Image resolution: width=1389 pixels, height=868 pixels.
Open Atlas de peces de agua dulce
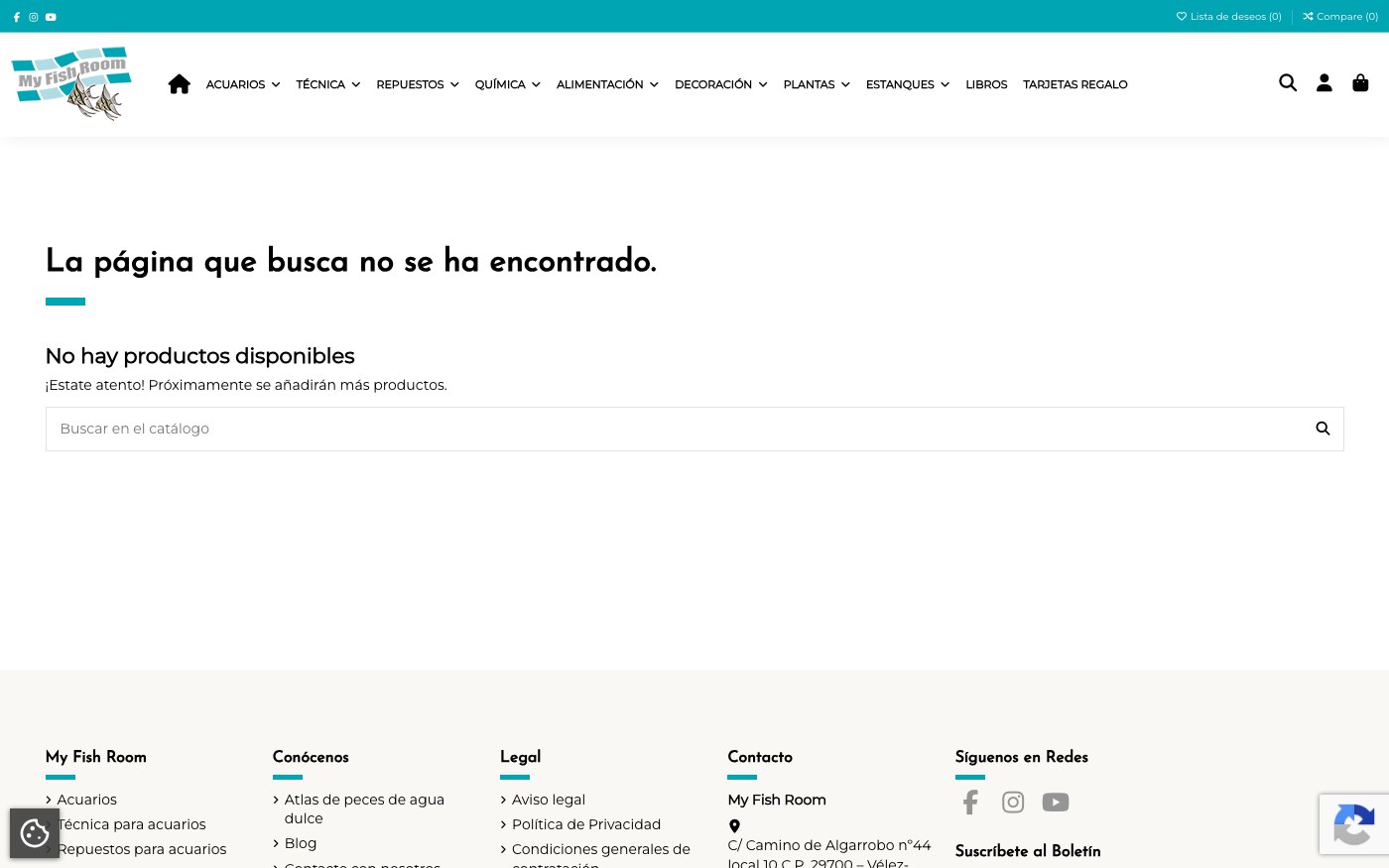tap(364, 808)
